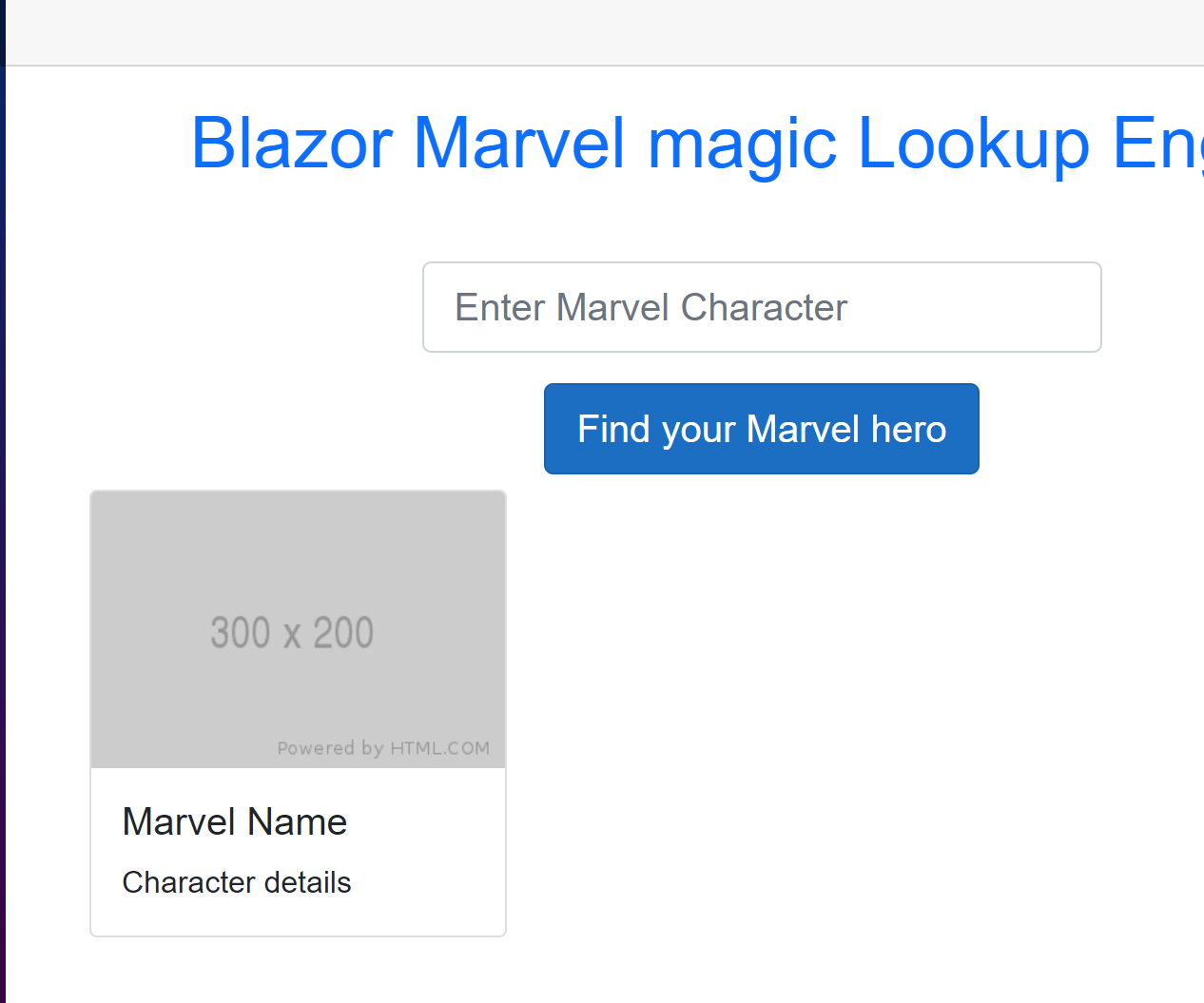Screen dimensions: 1204x1003
Task: Click the "300 x 200" dimension text
Action: tap(292, 633)
